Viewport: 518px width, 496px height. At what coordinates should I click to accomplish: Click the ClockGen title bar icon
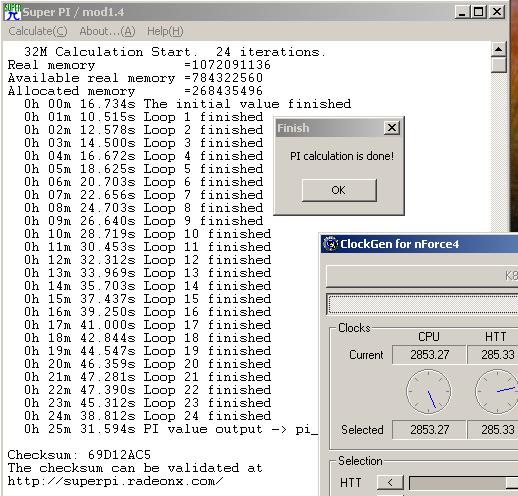tap(331, 244)
